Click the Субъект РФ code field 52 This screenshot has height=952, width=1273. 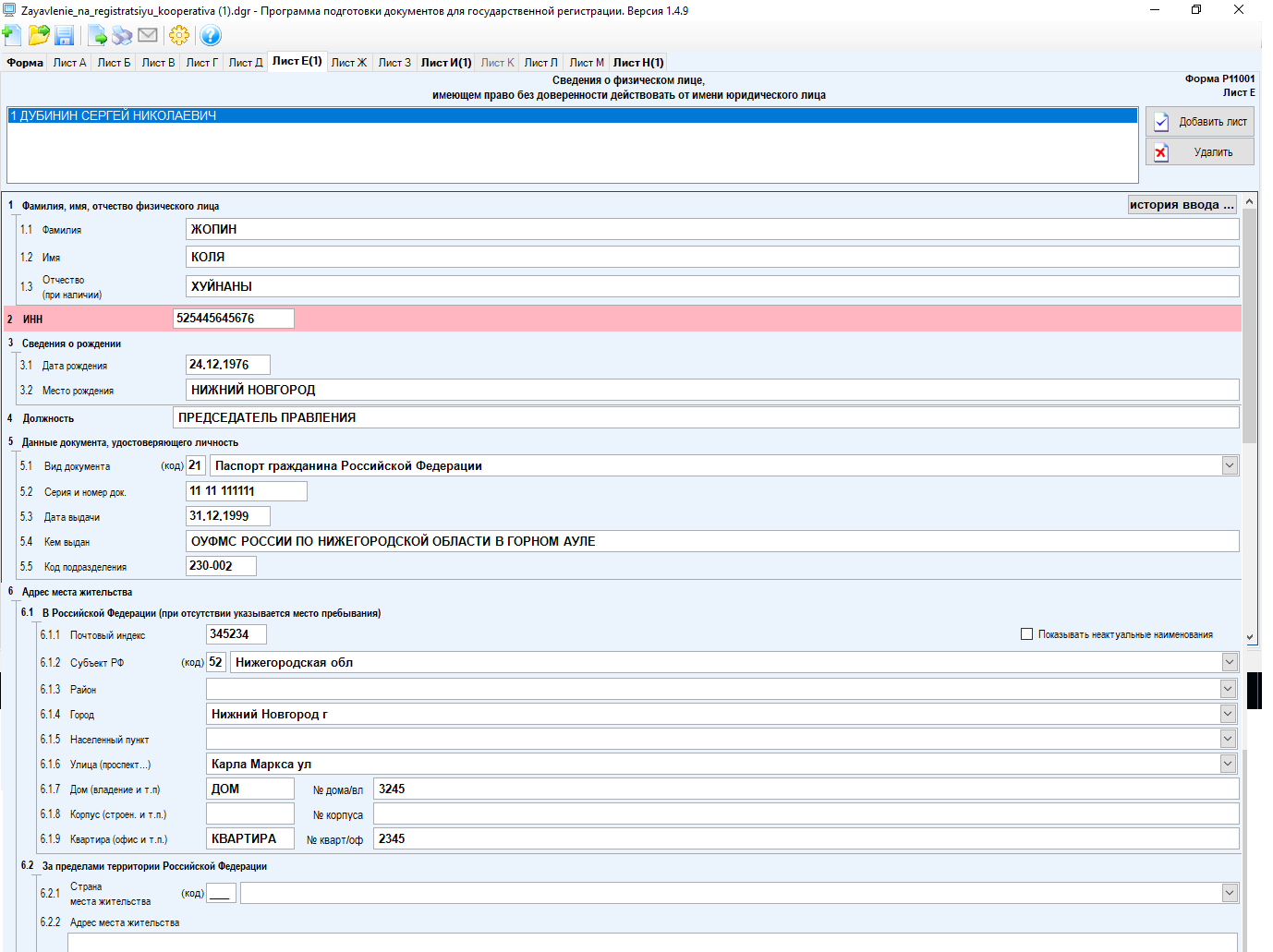215,662
